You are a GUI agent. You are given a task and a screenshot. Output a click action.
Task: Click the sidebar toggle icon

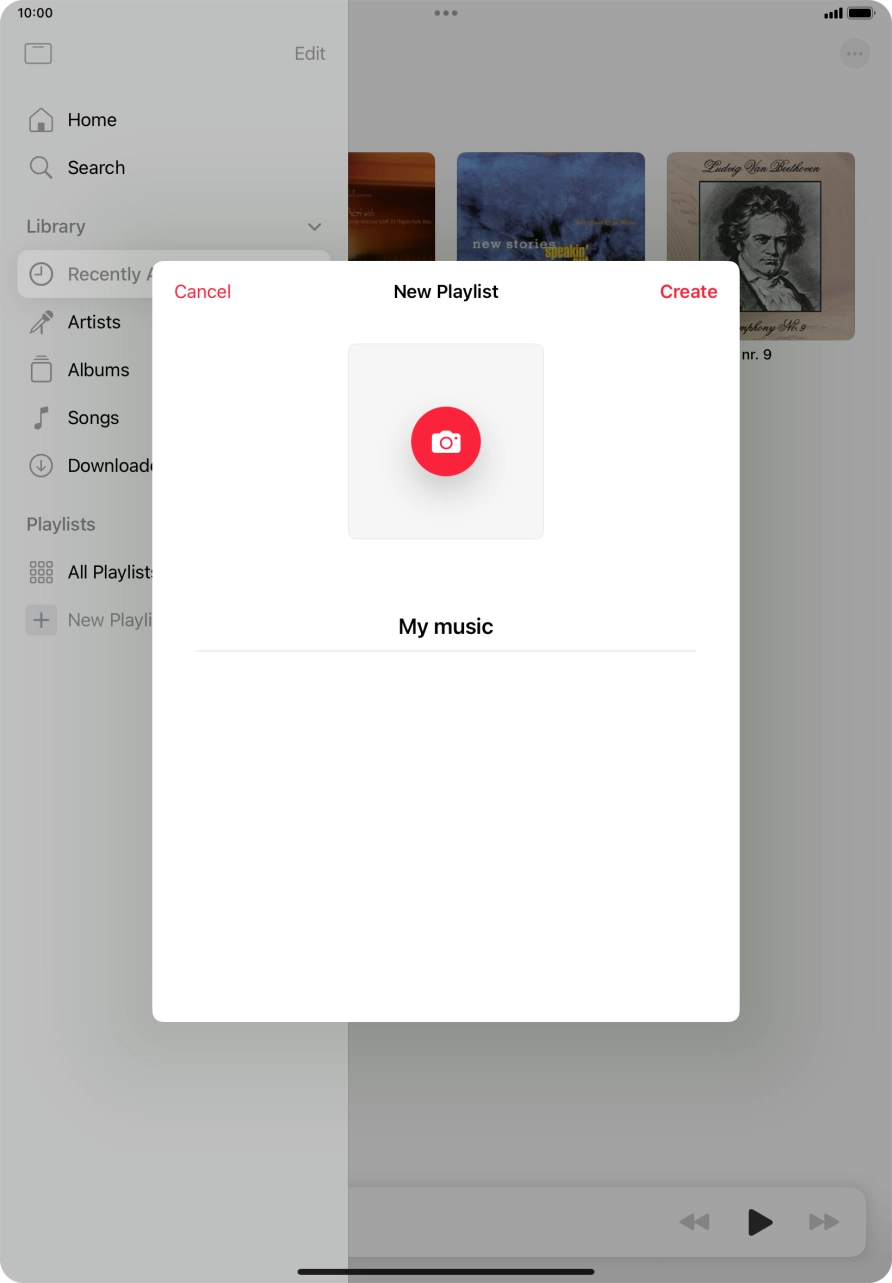[x=38, y=54]
